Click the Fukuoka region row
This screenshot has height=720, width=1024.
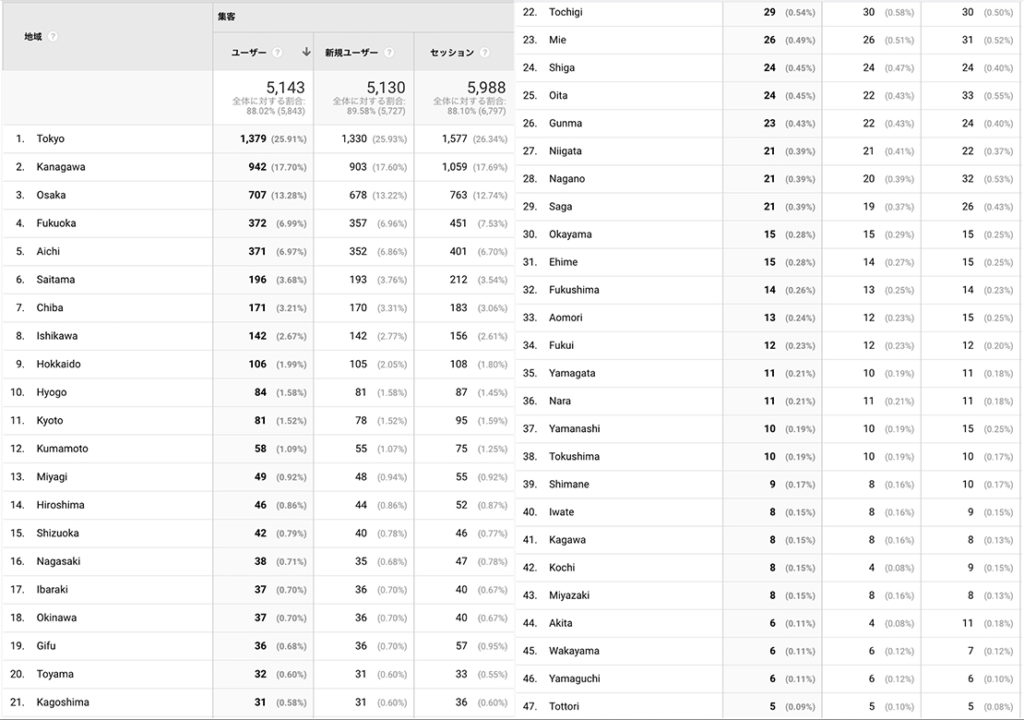pos(56,223)
